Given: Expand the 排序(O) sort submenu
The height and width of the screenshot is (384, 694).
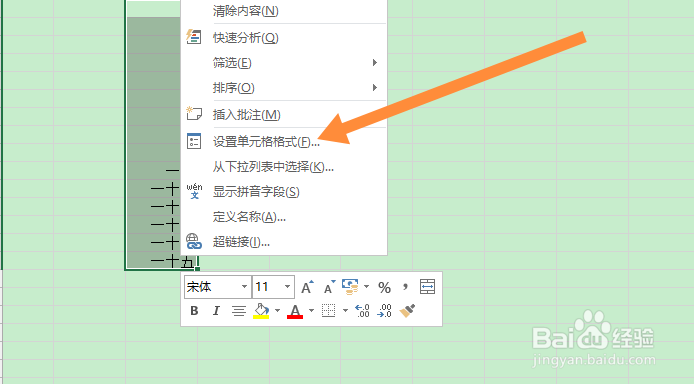Looking at the screenshot, I should tap(284, 88).
